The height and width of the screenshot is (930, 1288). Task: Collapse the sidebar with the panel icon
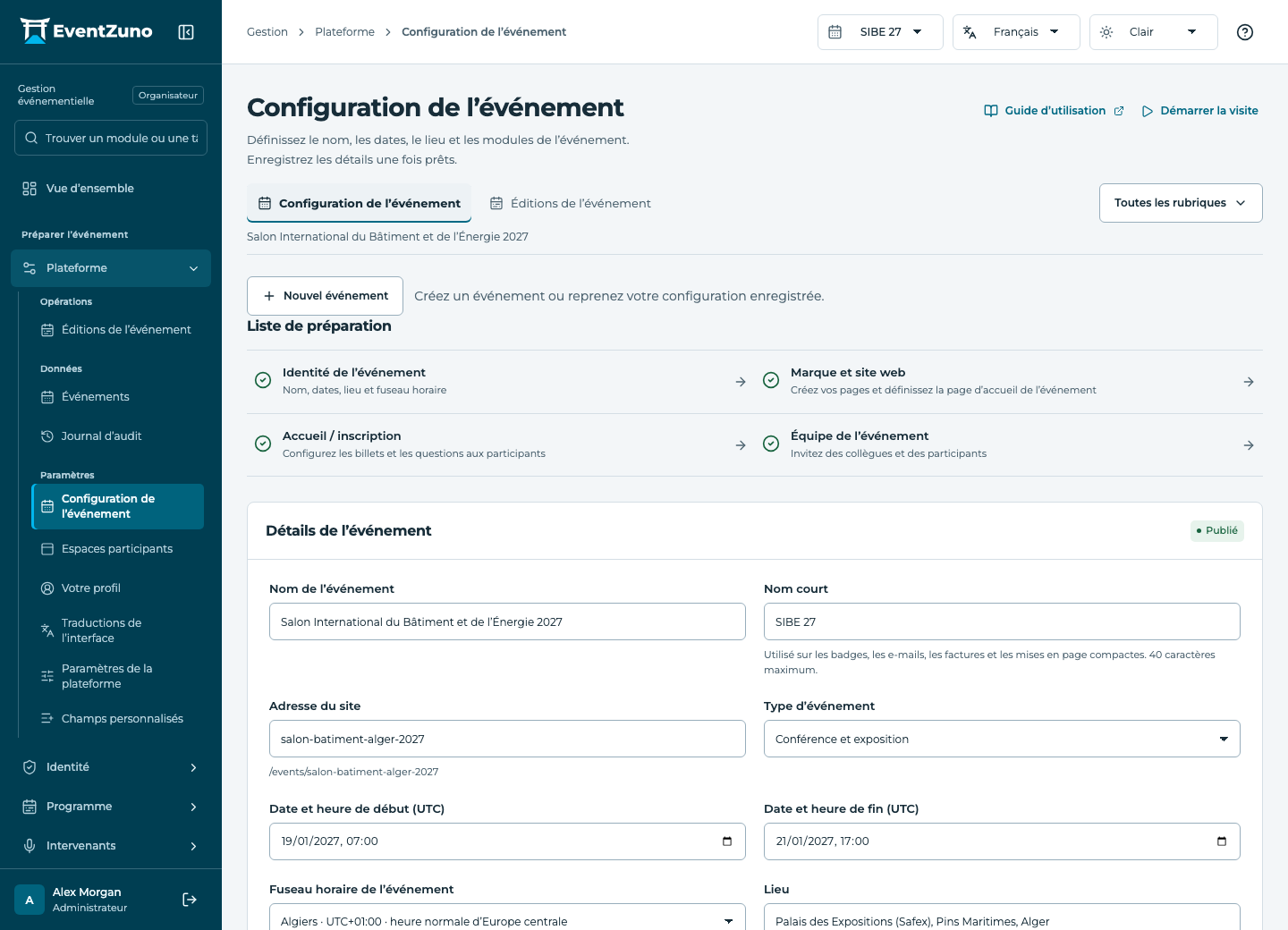[186, 32]
